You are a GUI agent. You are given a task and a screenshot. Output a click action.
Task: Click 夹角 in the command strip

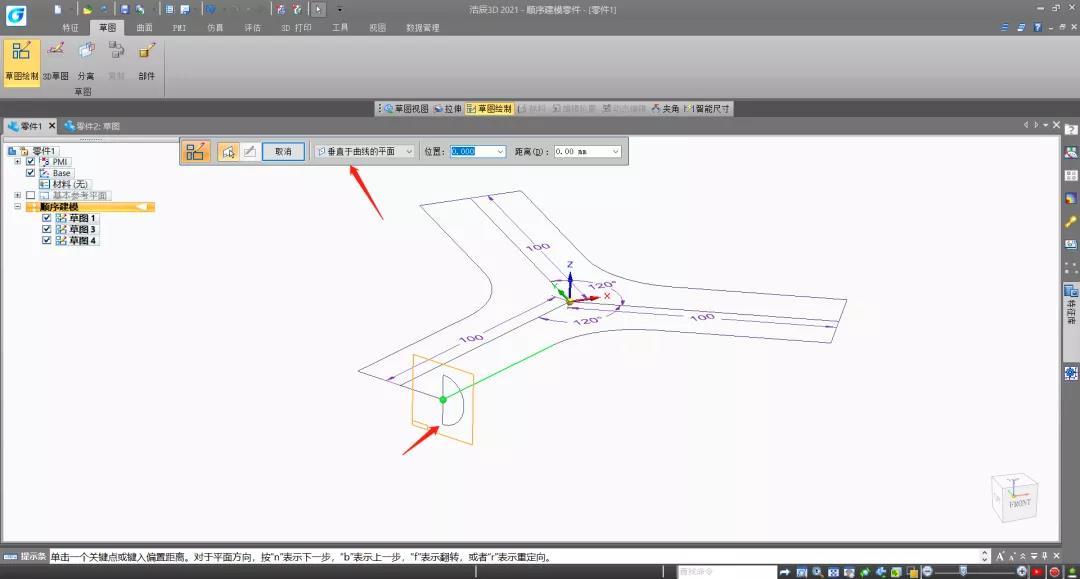[665, 109]
